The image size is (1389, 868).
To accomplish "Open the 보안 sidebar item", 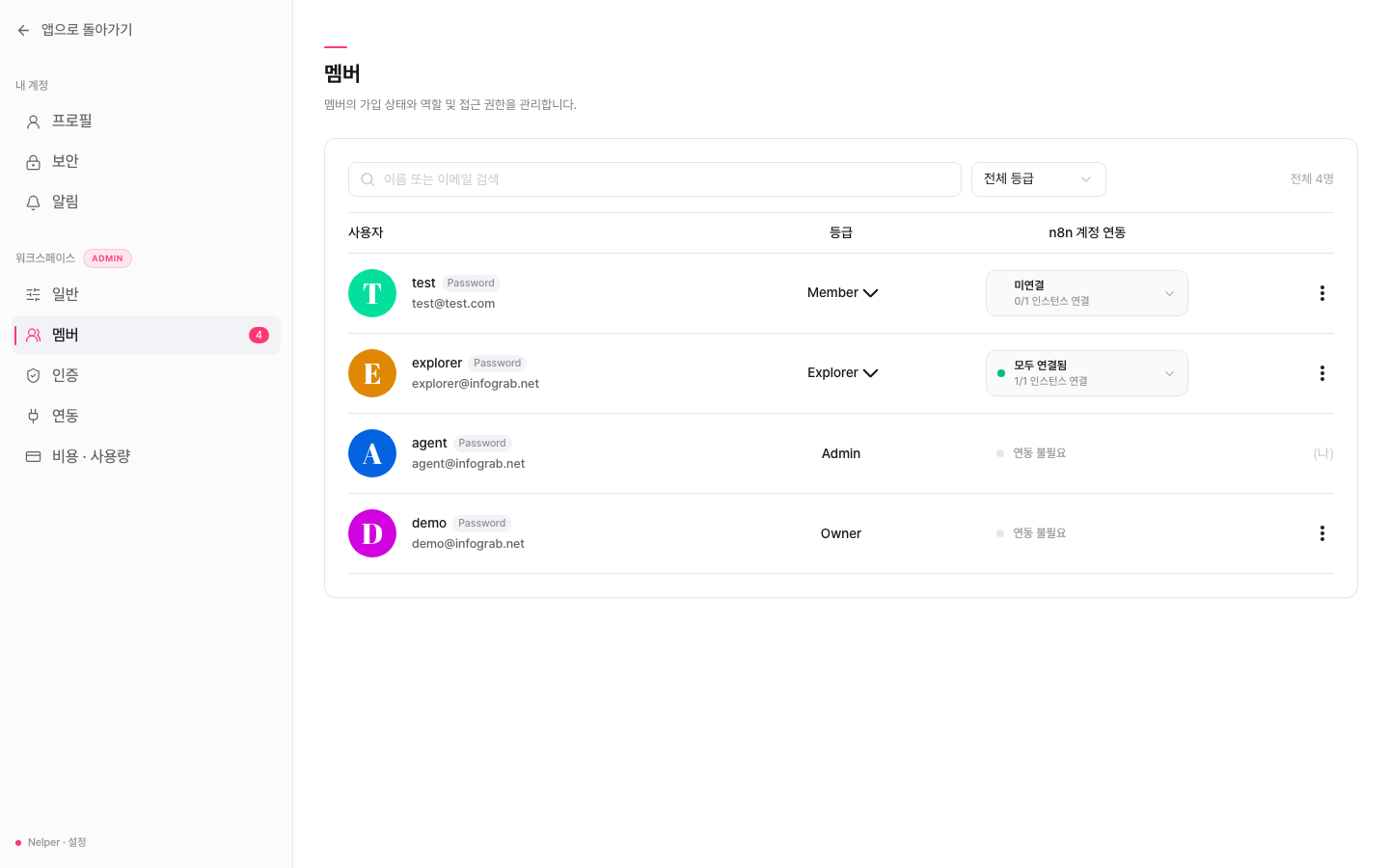I will pos(146,162).
